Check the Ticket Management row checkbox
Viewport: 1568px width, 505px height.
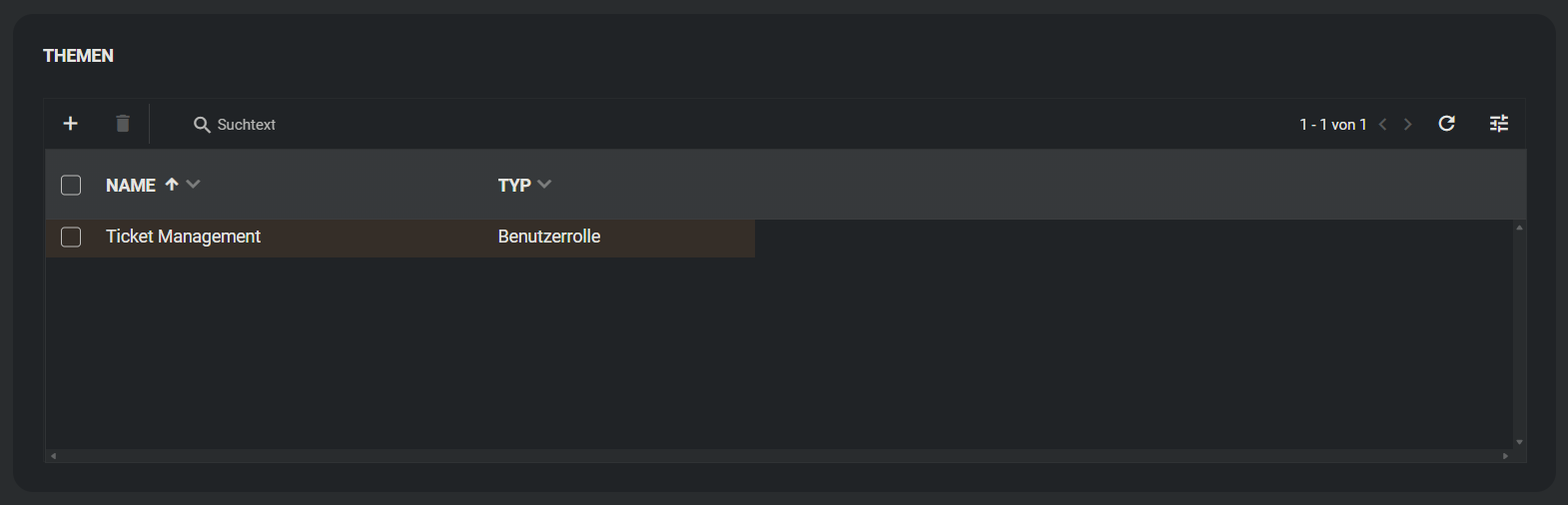[x=71, y=237]
